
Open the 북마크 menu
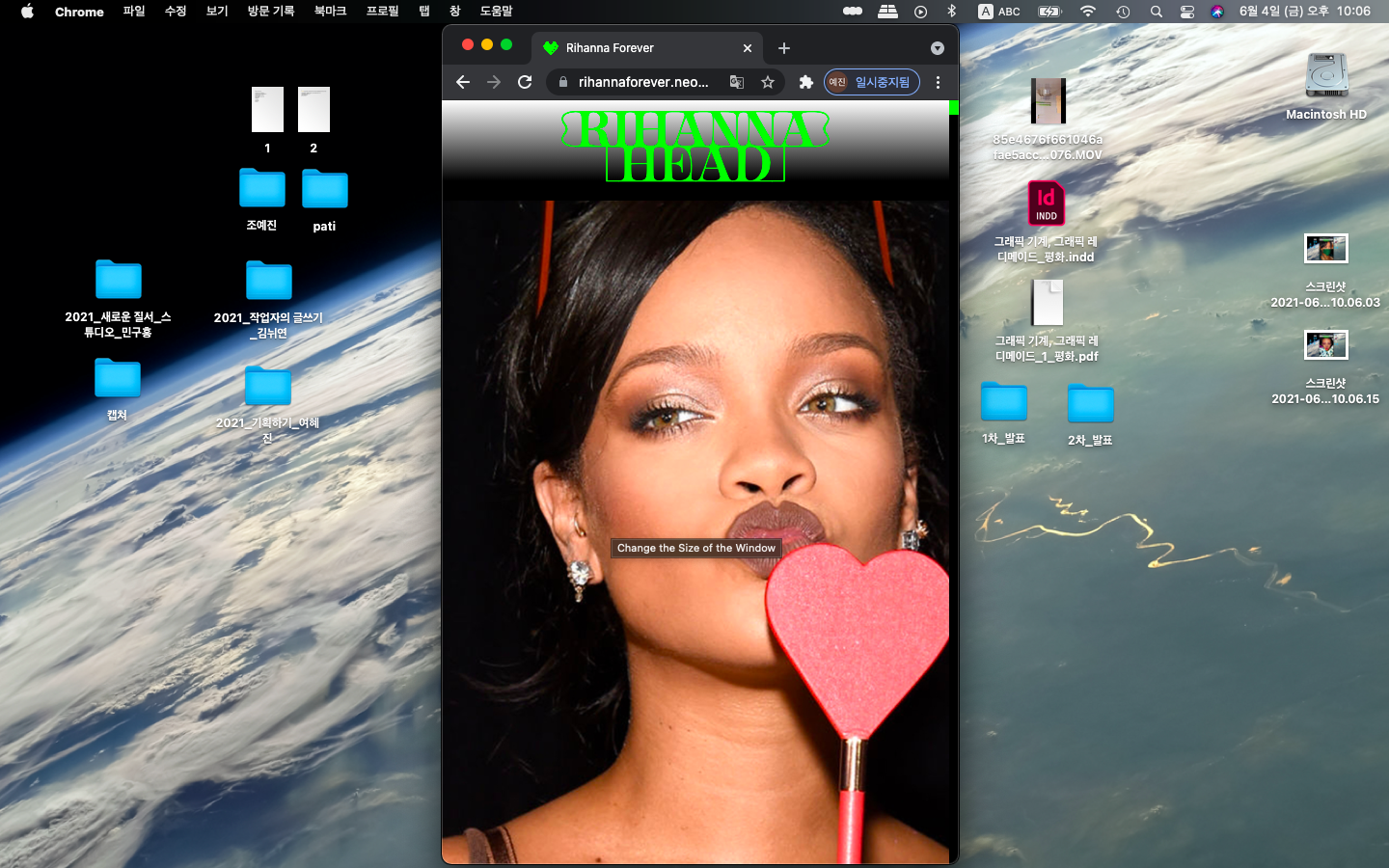(x=330, y=12)
